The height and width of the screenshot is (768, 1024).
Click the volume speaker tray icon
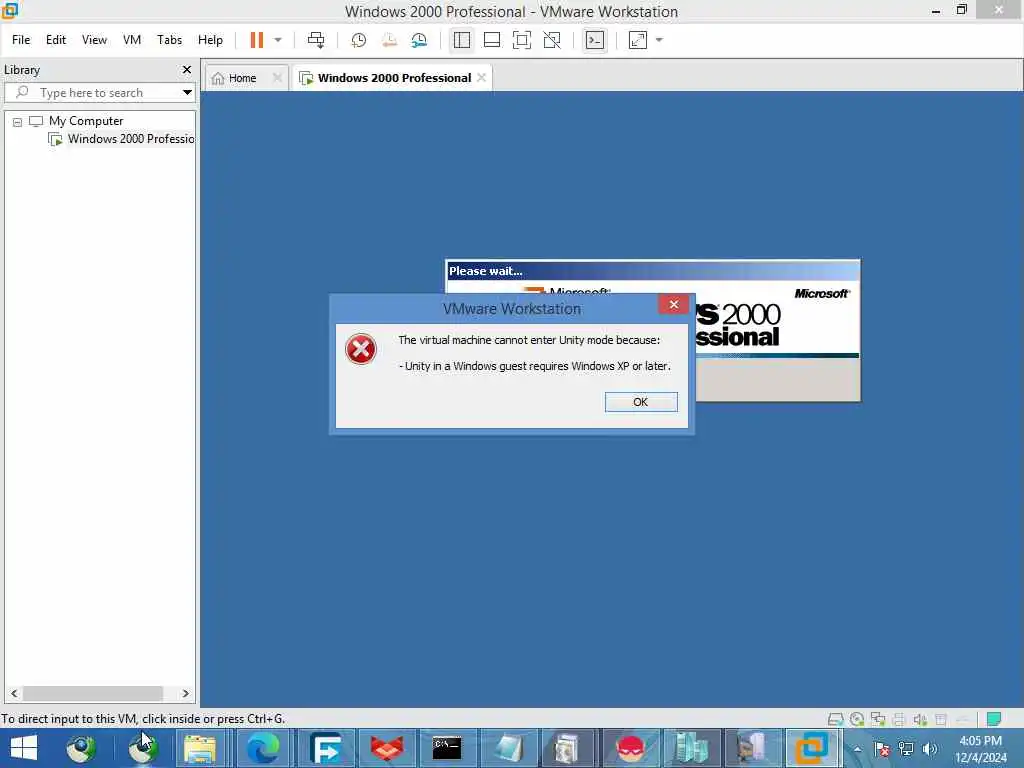(x=930, y=749)
